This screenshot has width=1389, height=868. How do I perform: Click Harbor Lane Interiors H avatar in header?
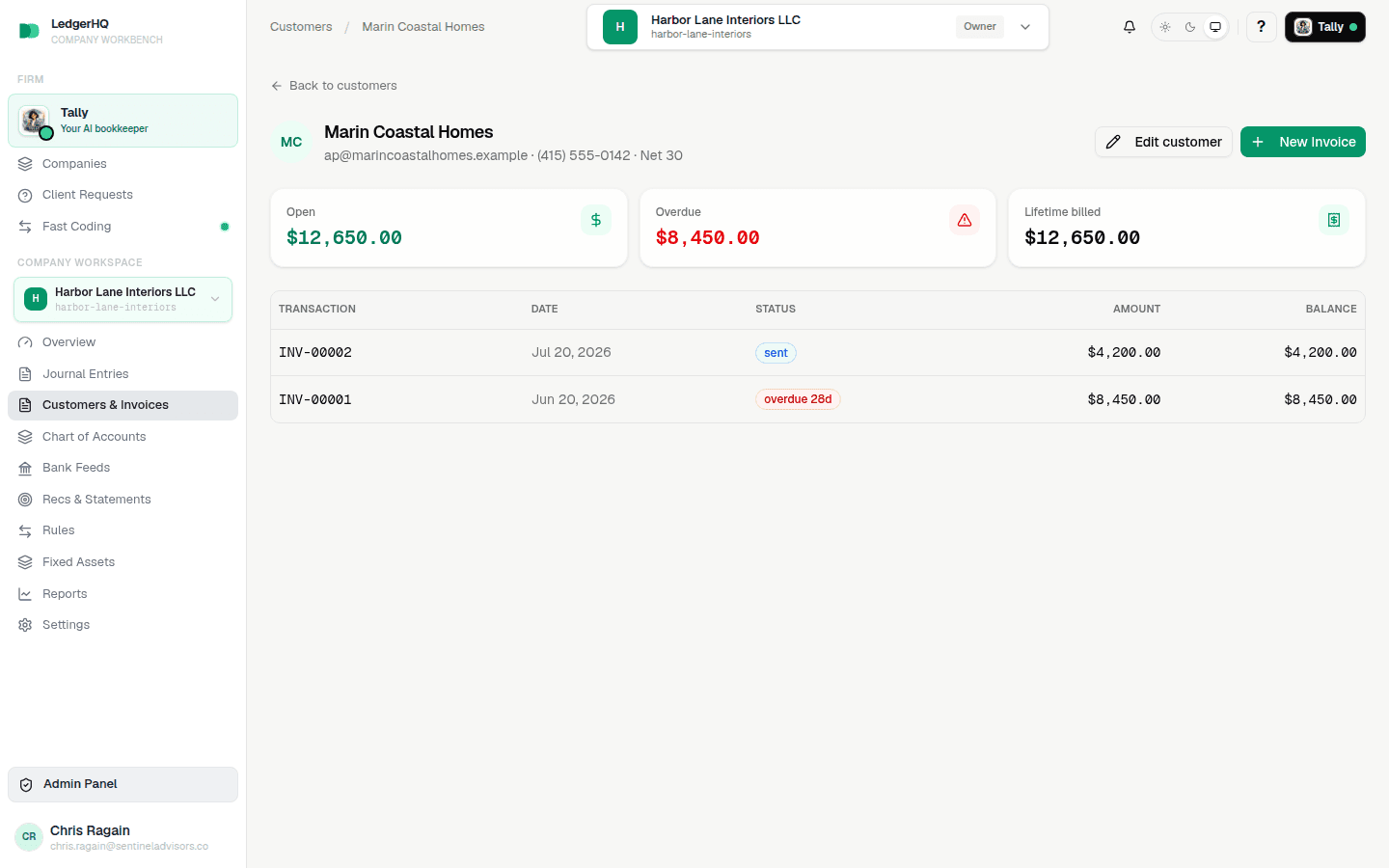pos(620,27)
